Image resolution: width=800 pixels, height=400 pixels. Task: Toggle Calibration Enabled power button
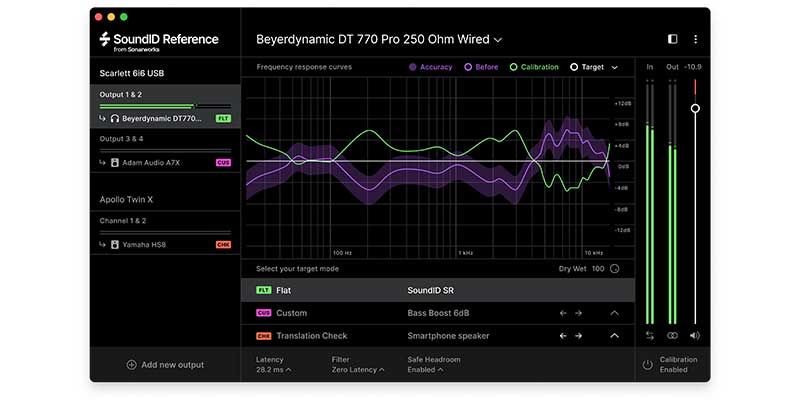(647, 365)
